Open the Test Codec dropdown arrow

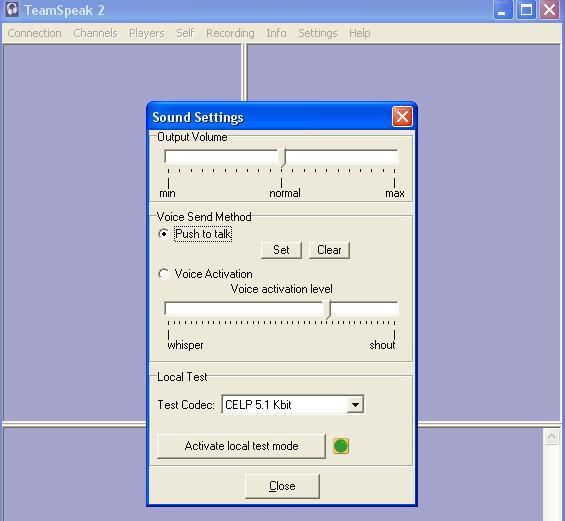pyautogui.click(x=355, y=405)
